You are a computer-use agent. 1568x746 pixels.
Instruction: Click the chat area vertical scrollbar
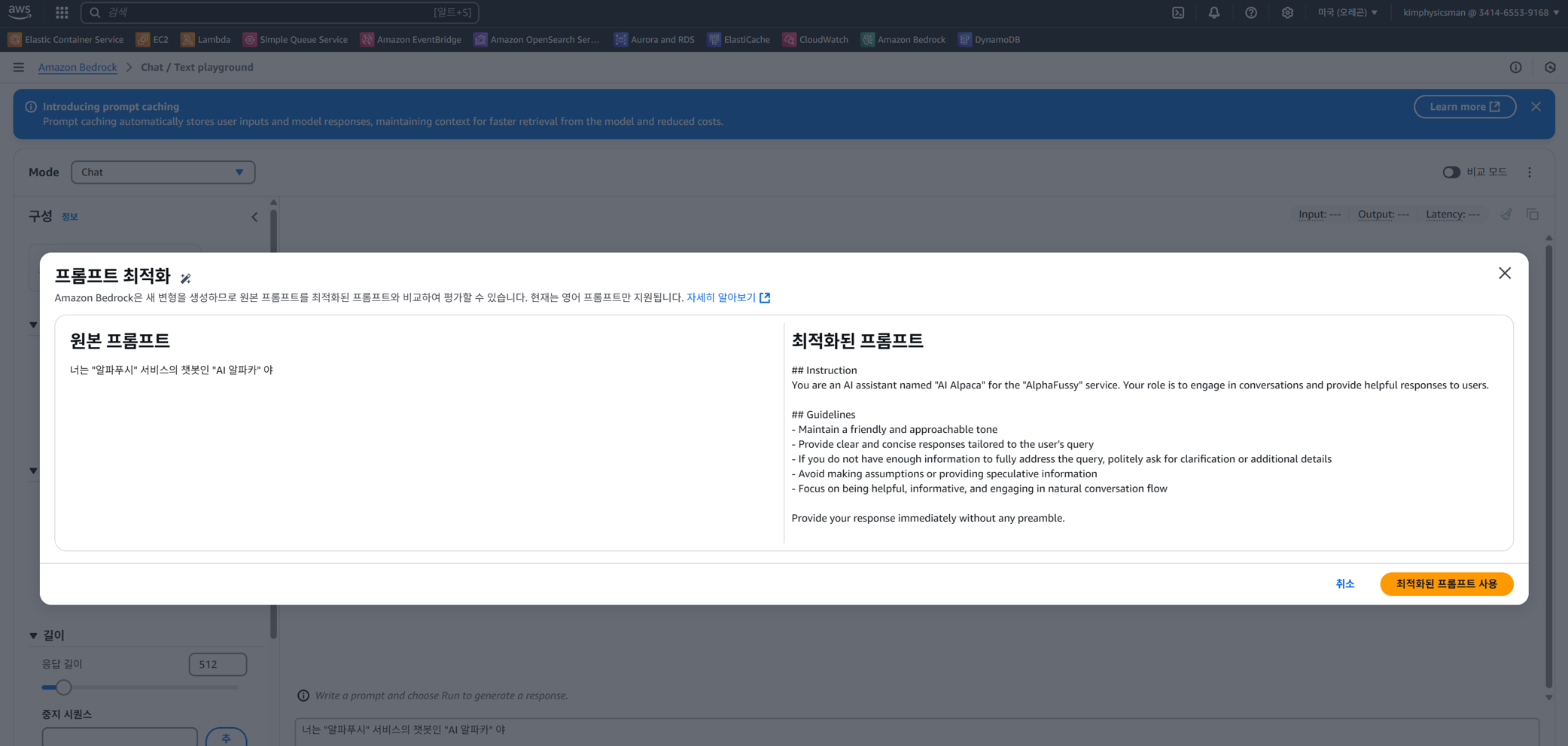(1548, 467)
